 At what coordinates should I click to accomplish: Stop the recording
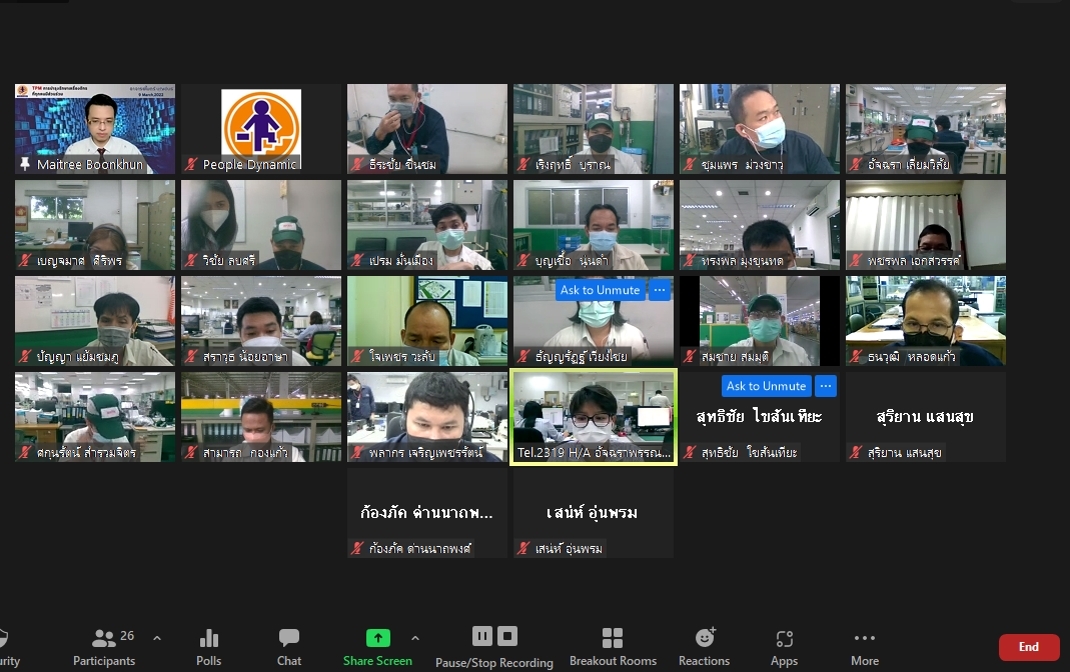point(507,636)
